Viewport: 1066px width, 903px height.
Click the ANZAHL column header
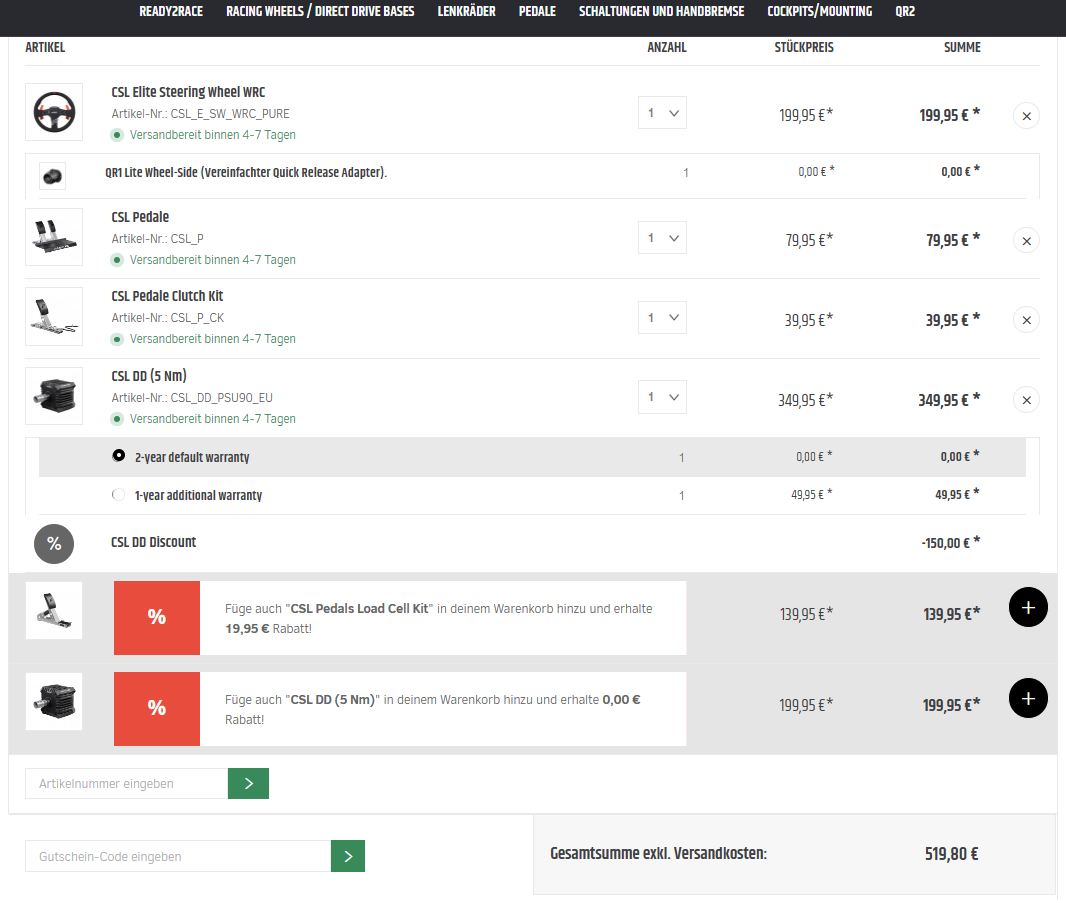click(666, 48)
